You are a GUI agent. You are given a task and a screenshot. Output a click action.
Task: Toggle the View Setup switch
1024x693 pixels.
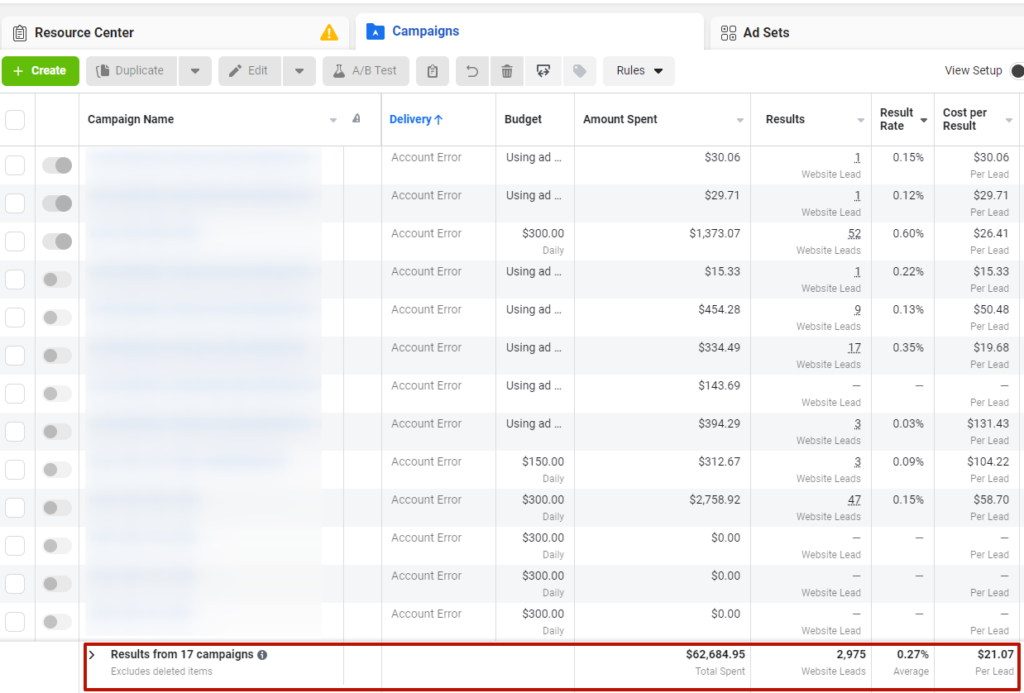pyautogui.click(x=1017, y=71)
